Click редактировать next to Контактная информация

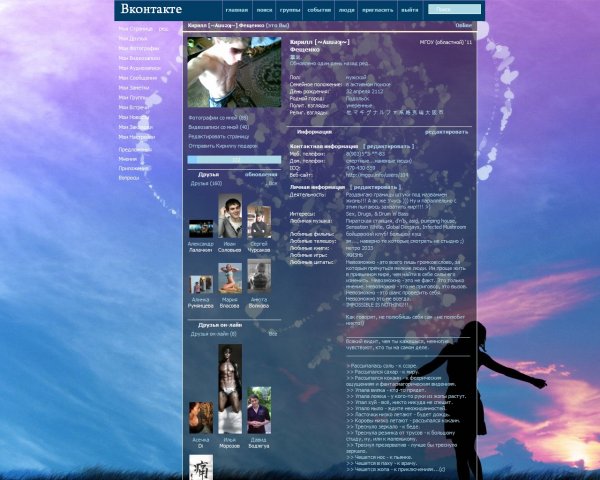(x=388, y=147)
